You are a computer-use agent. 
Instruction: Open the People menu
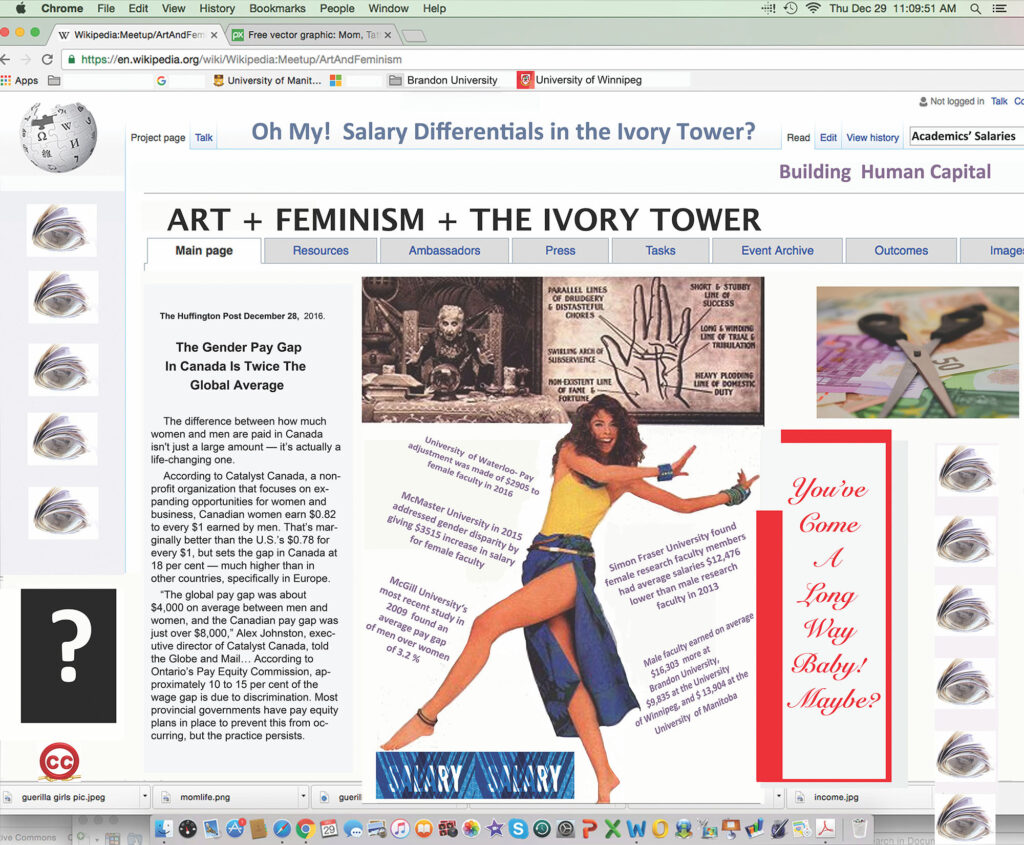point(337,8)
